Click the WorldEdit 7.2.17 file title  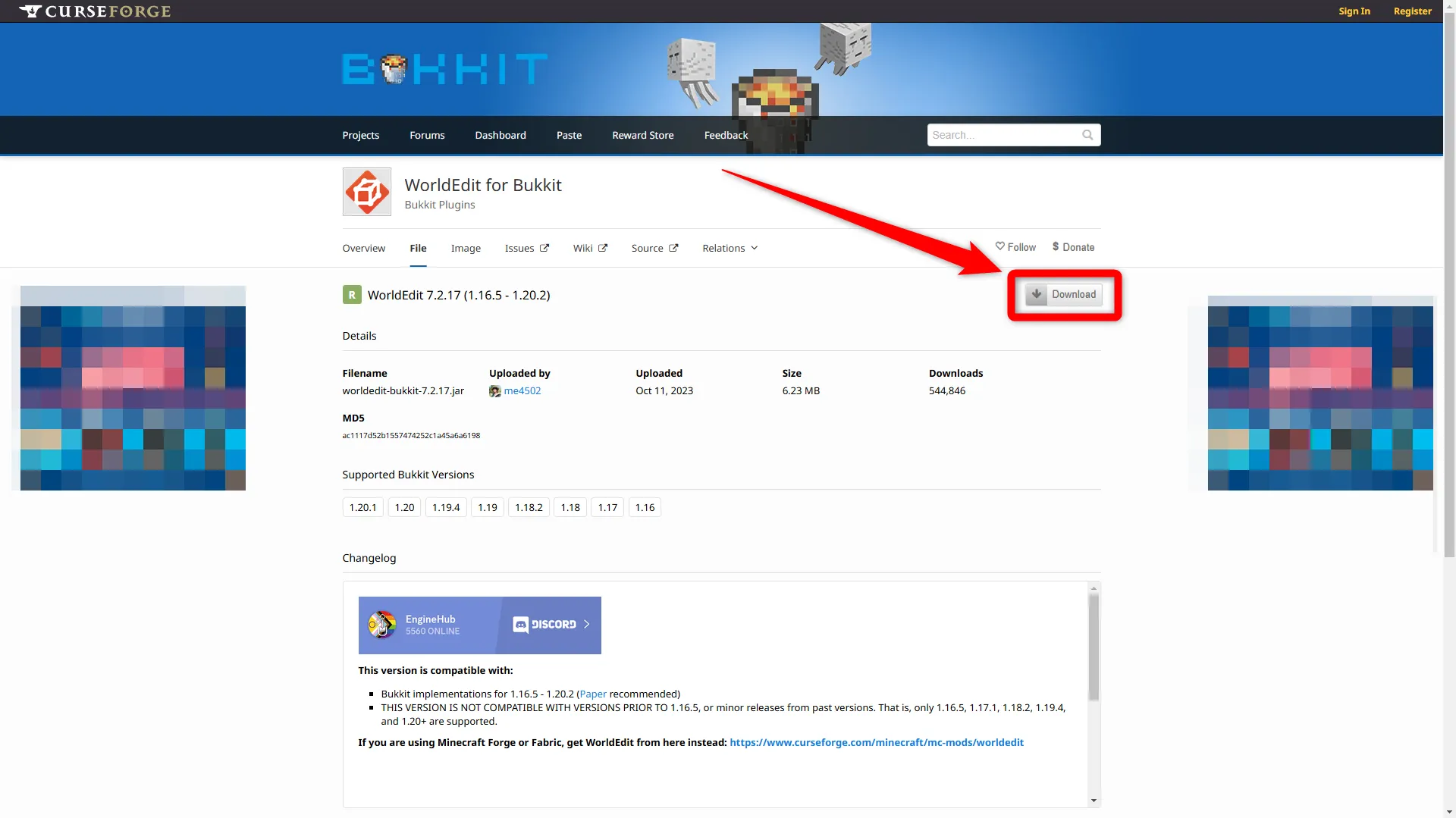[x=459, y=295]
